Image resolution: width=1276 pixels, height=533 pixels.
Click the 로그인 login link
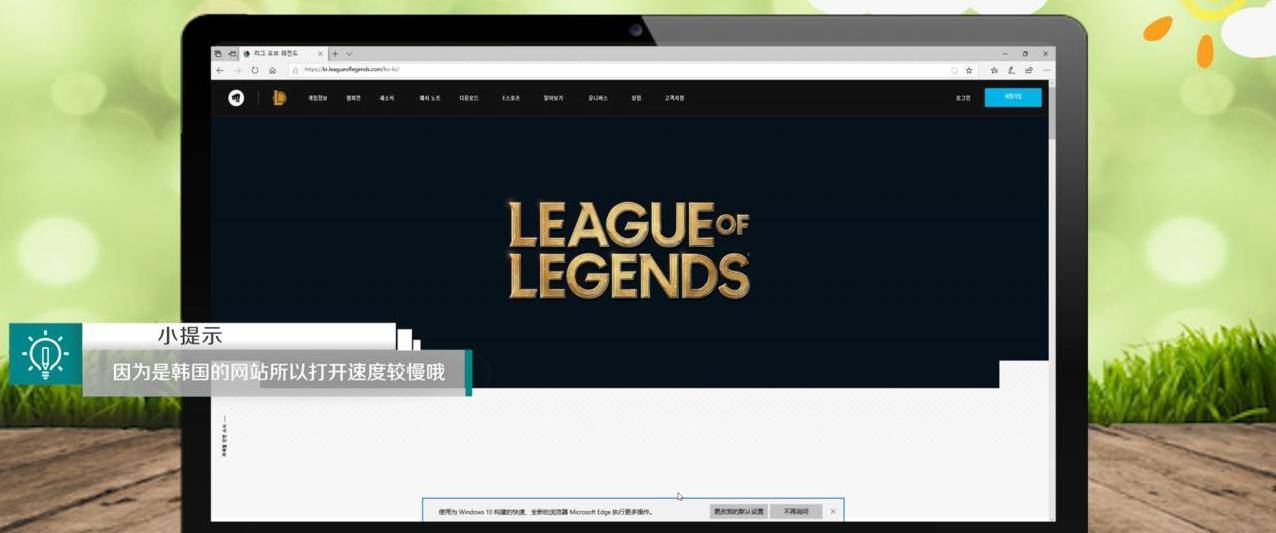click(962, 98)
